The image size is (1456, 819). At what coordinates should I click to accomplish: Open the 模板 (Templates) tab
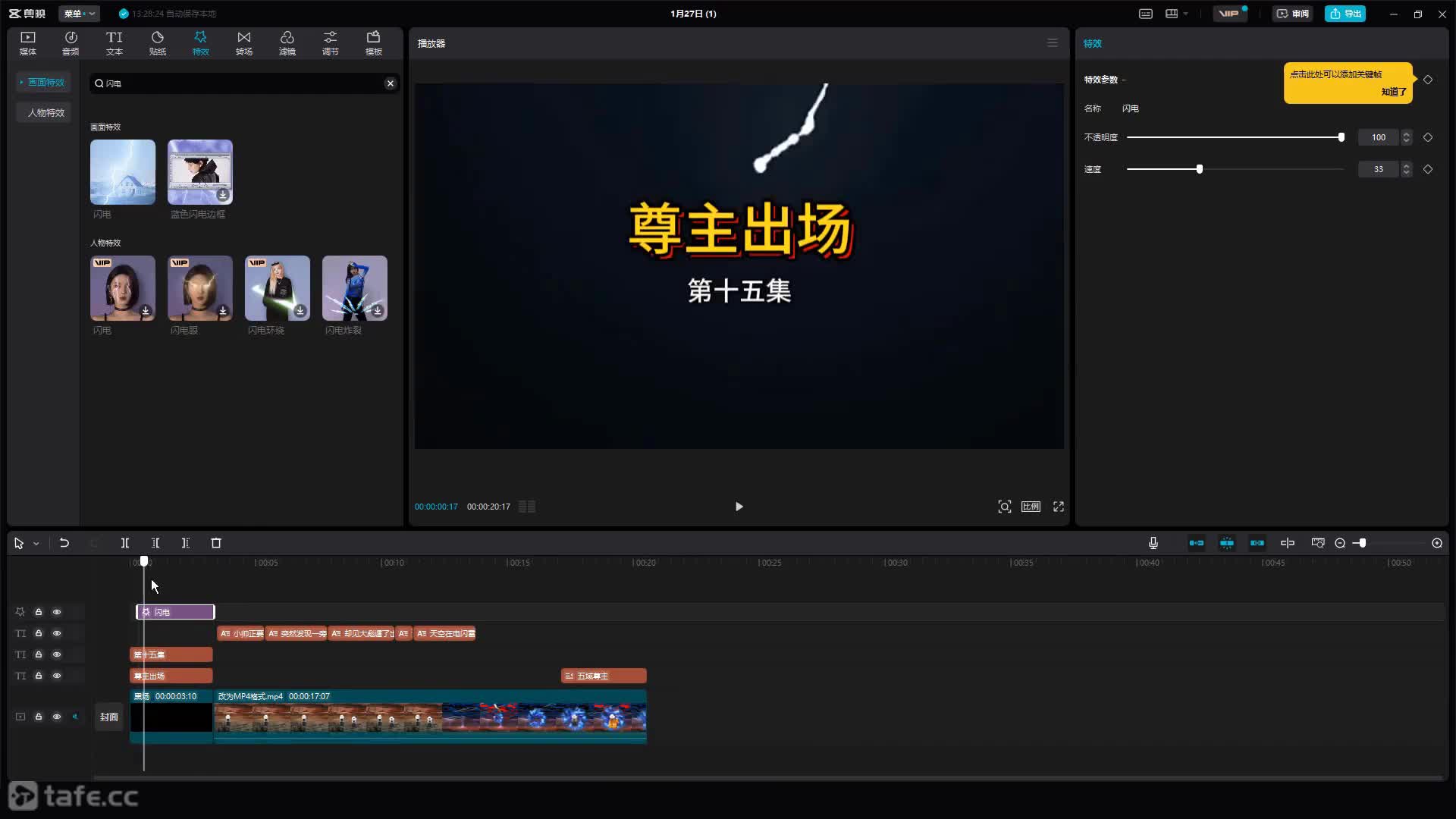[373, 43]
